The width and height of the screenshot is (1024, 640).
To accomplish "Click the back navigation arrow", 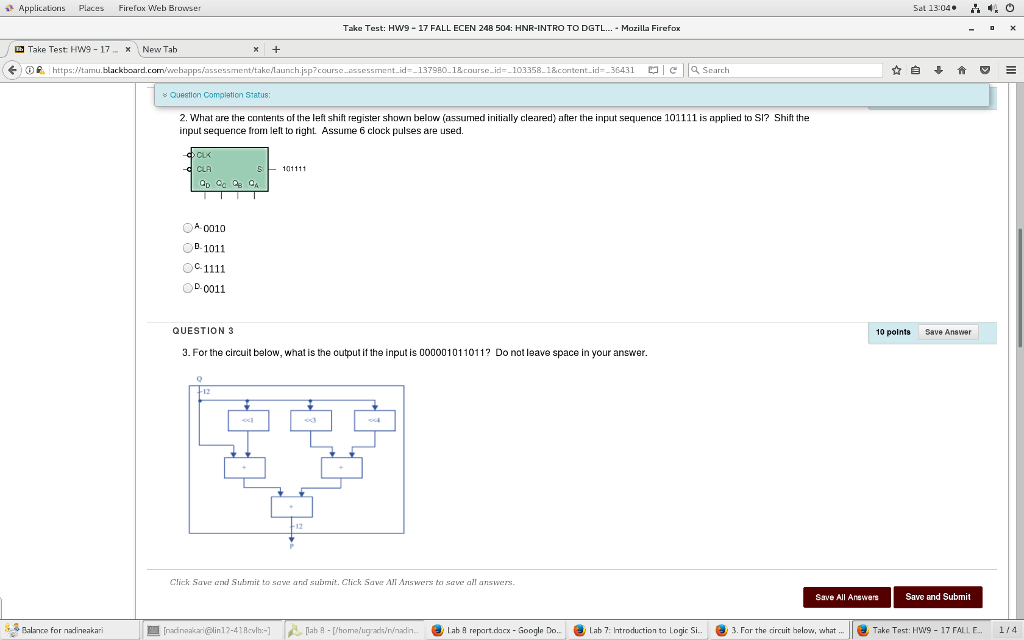I will (x=10, y=69).
